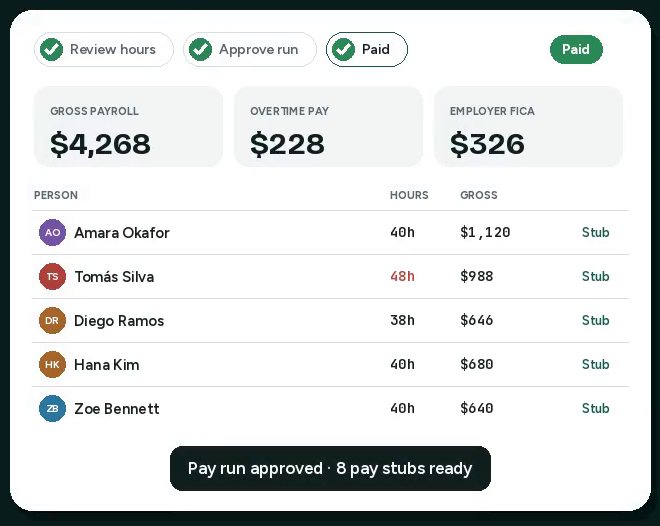Dismiss the Pay run approved toast

click(x=330, y=468)
